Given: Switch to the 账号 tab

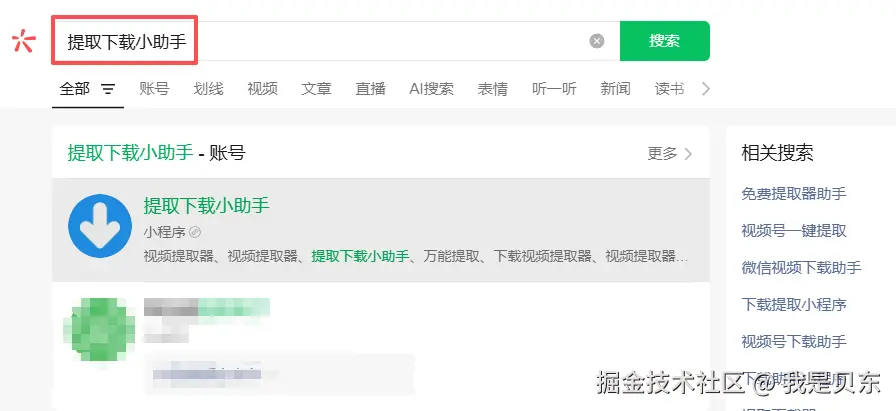Looking at the screenshot, I should point(154,89).
